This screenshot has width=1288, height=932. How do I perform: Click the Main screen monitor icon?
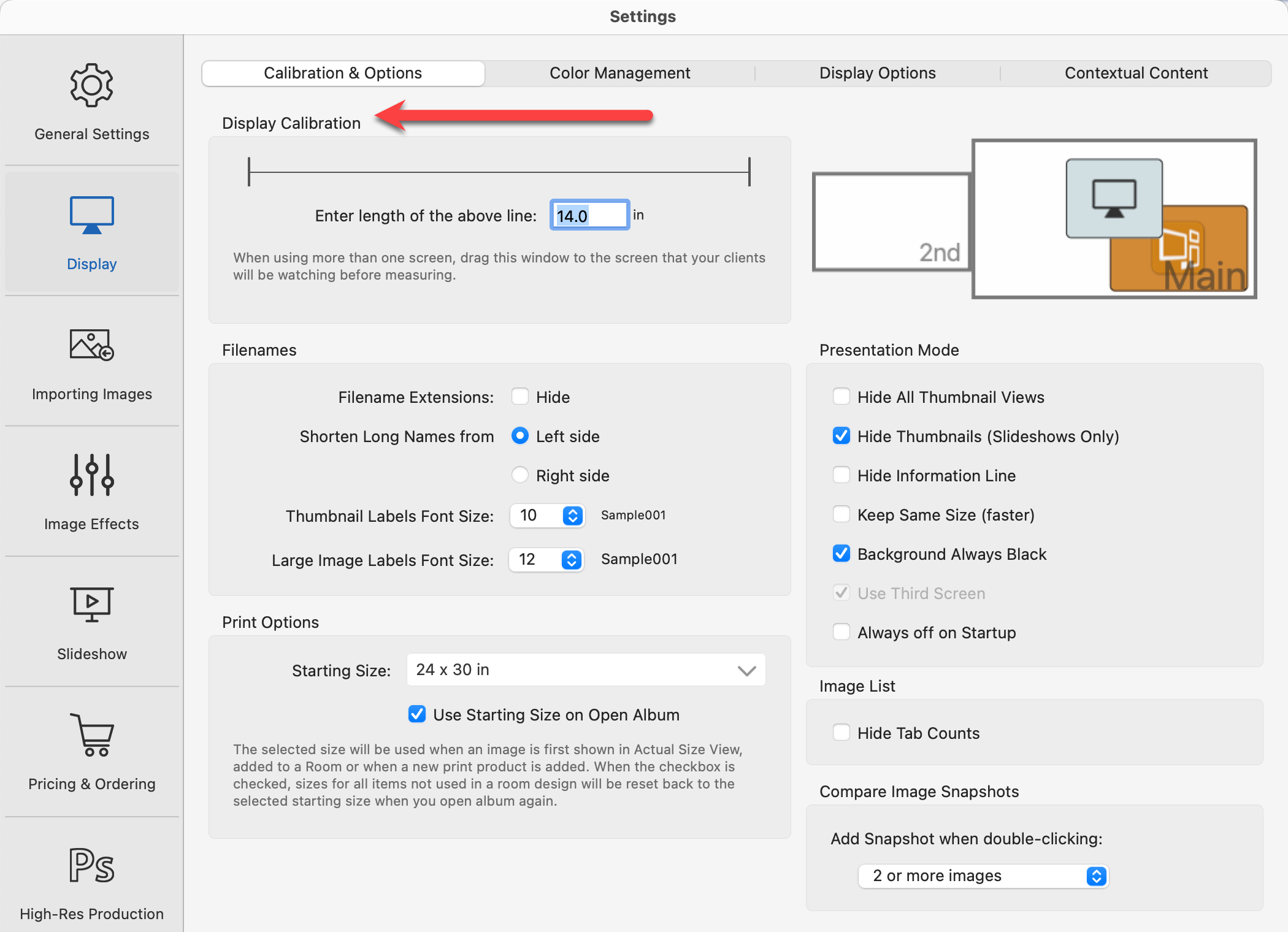click(x=1114, y=198)
